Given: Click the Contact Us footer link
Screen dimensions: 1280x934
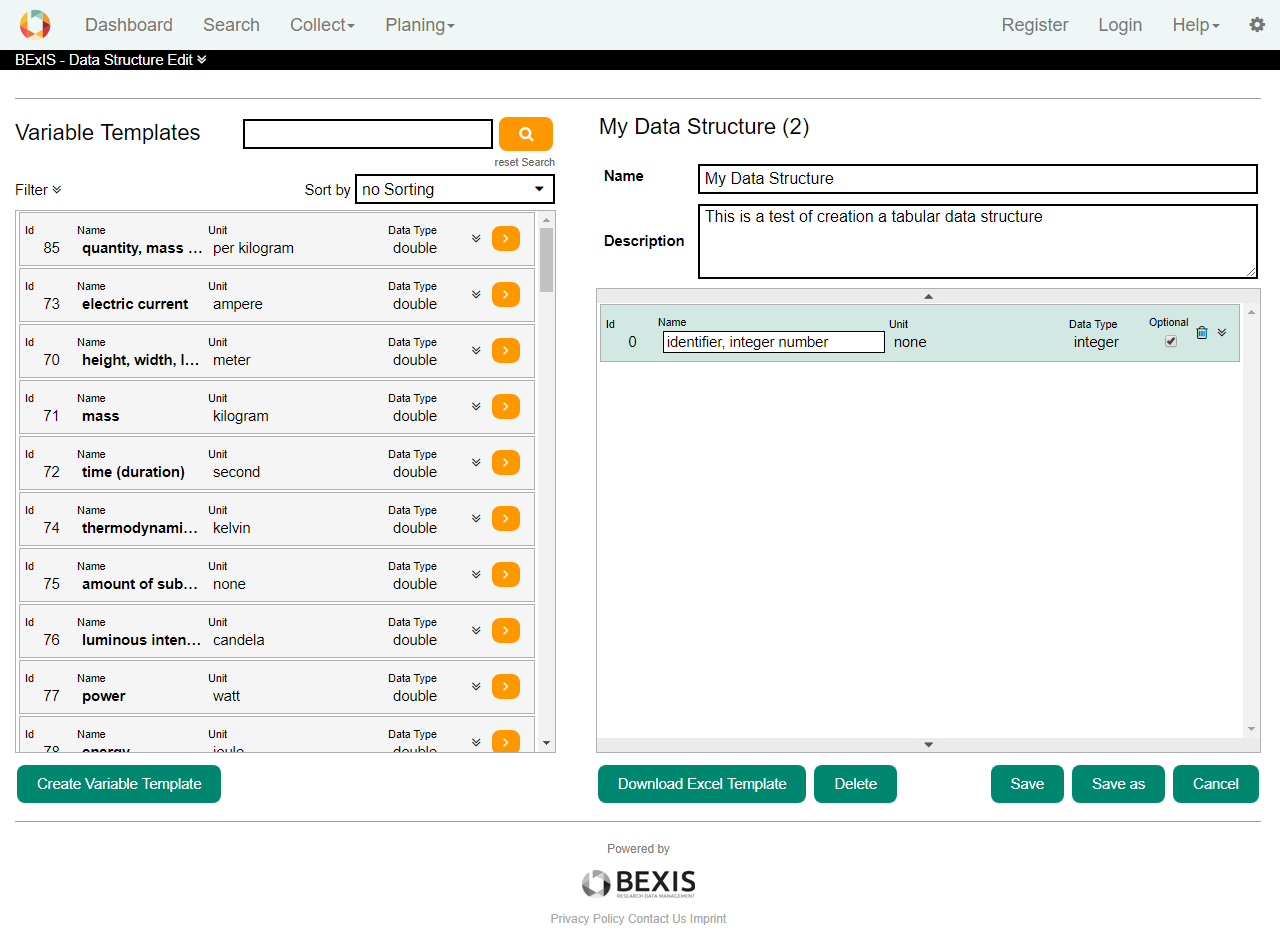Looking at the screenshot, I should click(x=657, y=919).
